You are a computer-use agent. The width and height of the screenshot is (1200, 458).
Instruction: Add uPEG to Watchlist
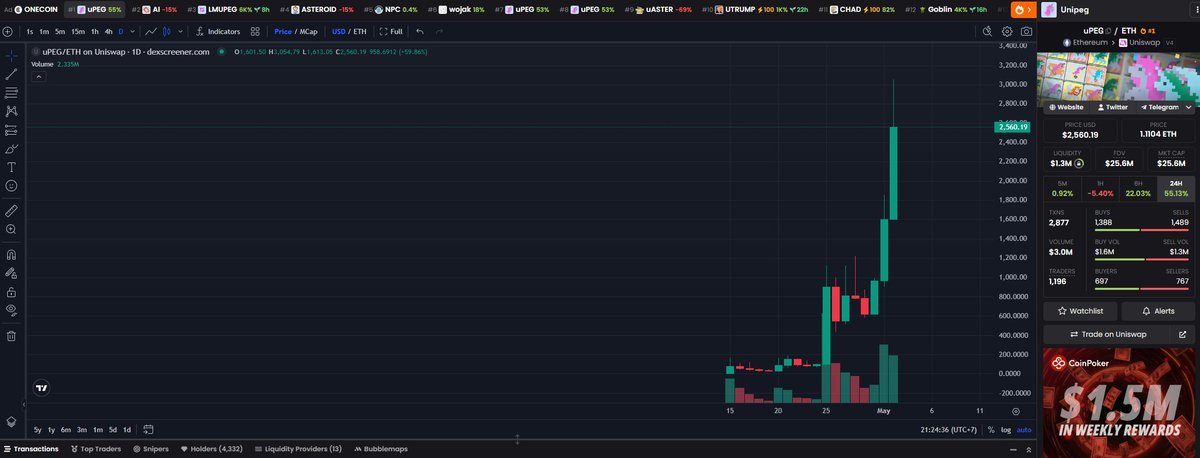[x=1080, y=311]
